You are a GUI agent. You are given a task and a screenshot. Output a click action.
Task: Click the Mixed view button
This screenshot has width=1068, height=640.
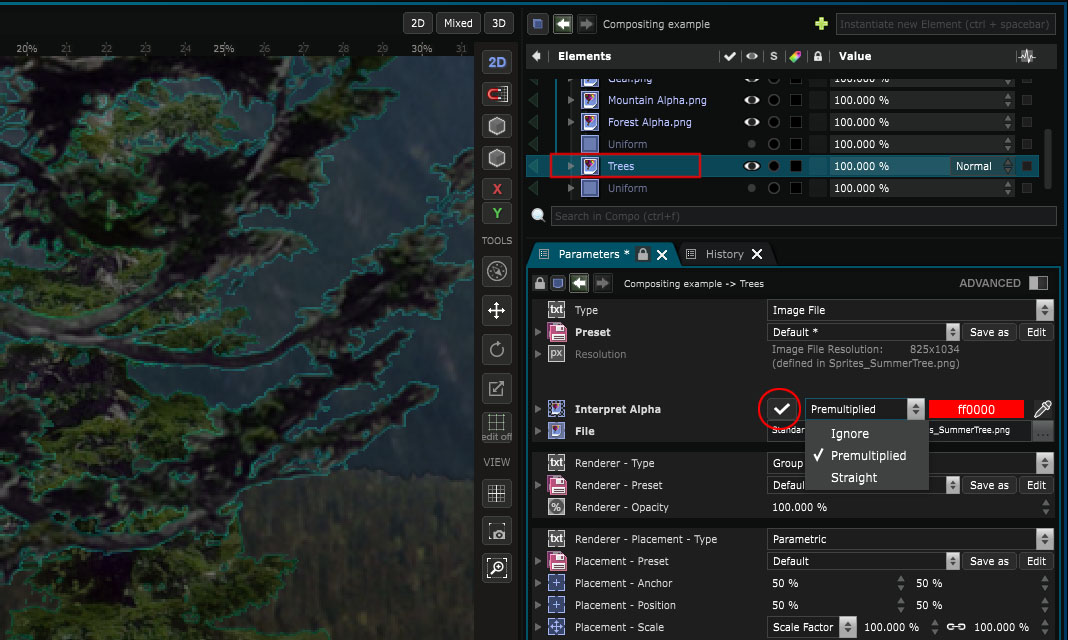point(458,23)
